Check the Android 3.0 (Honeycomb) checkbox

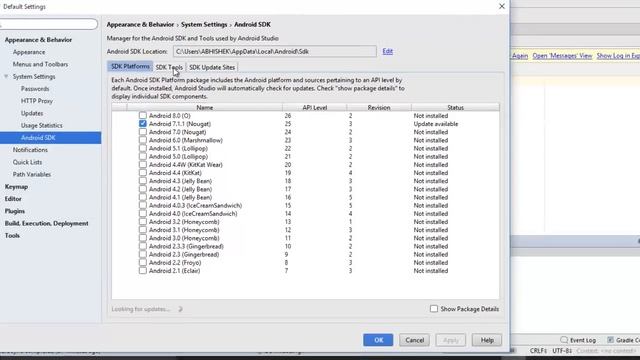pyautogui.click(x=142, y=238)
